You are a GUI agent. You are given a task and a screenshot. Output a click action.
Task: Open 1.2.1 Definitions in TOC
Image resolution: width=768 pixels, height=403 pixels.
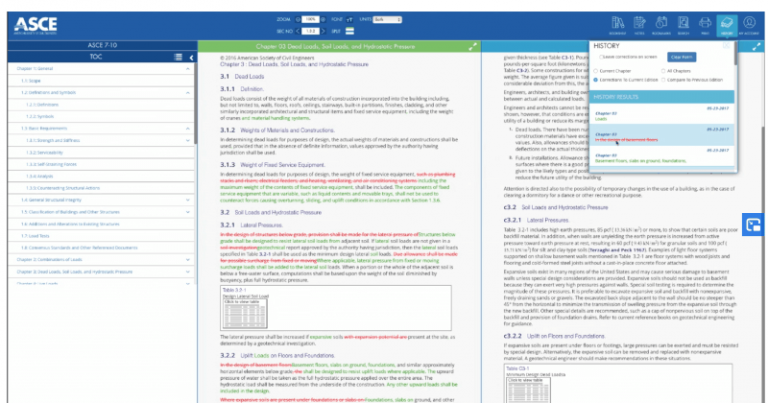[42, 105]
